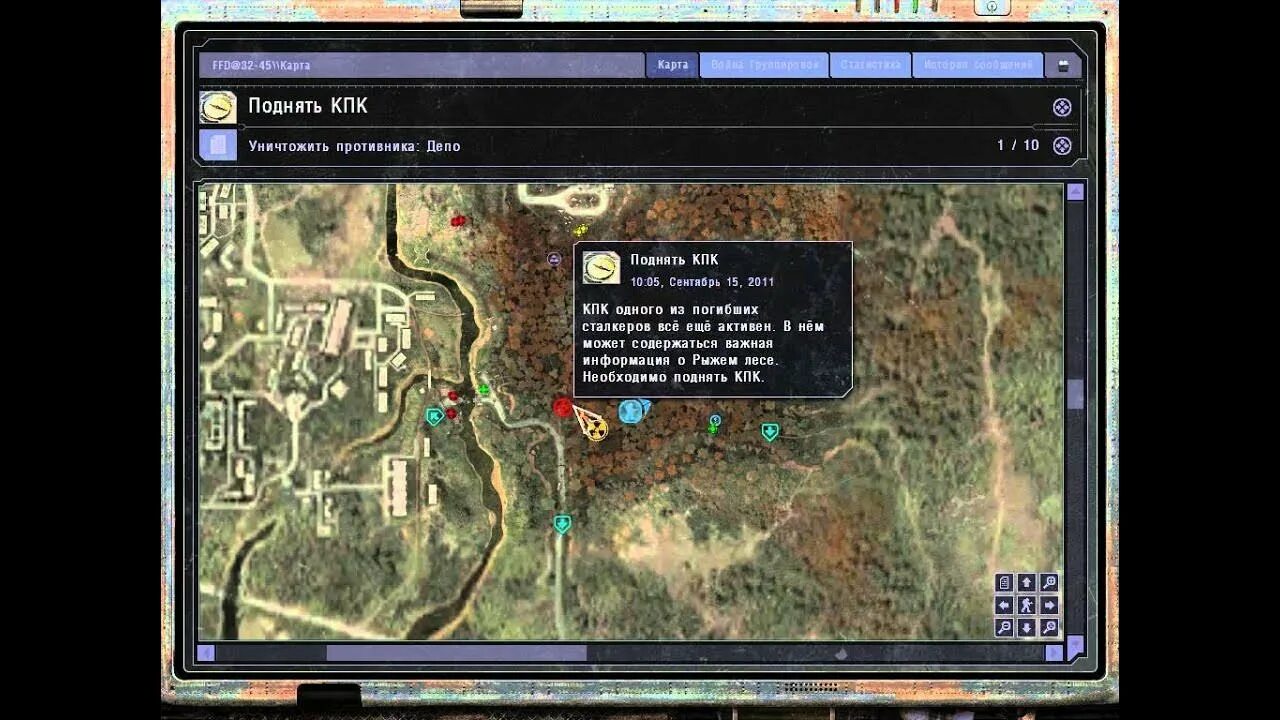This screenshot has height=720, width=1280.
Task: Pan the map left with arrow button
Action: point(1004,605)
